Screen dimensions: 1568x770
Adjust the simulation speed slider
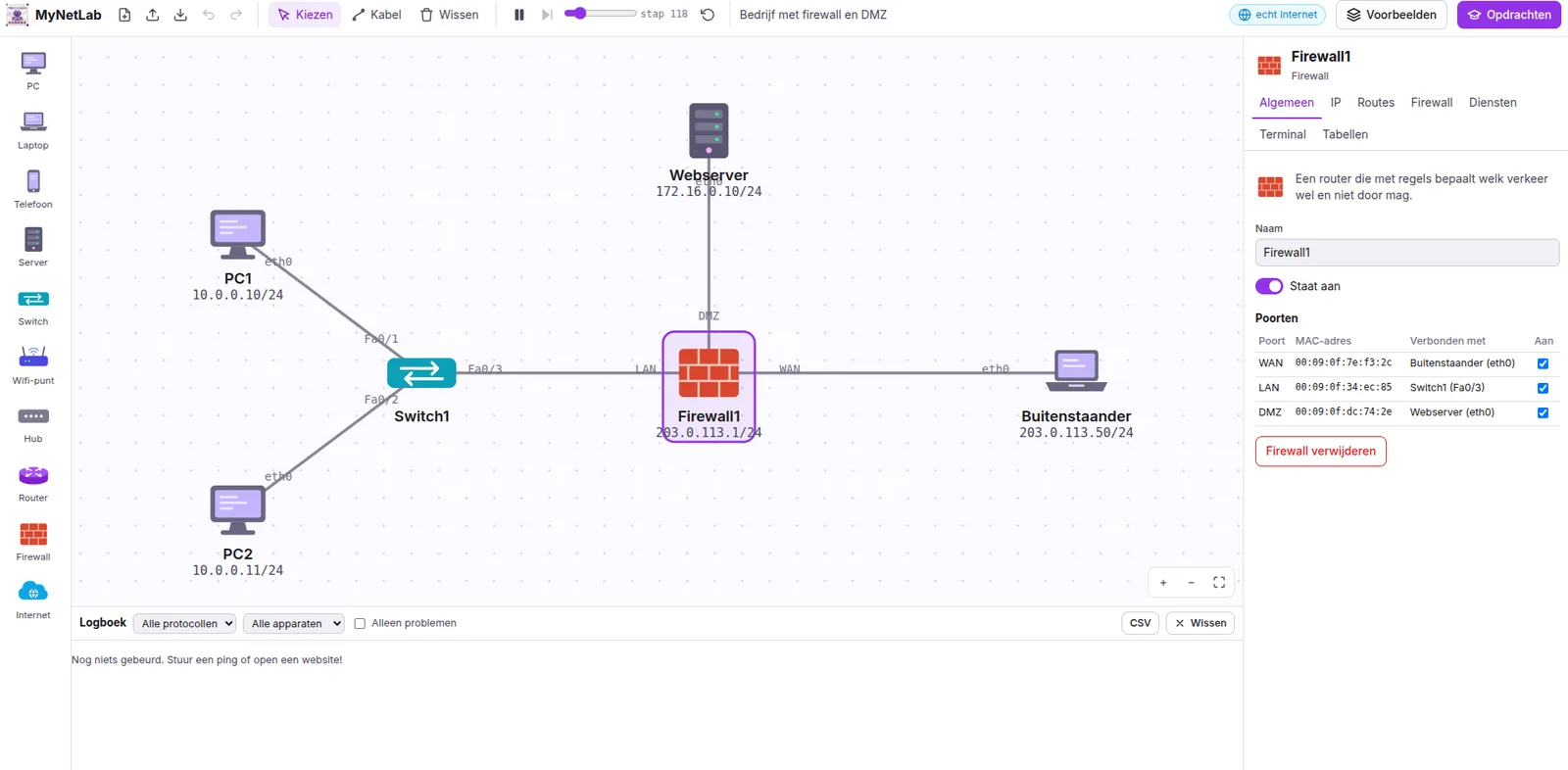(600, 14)
